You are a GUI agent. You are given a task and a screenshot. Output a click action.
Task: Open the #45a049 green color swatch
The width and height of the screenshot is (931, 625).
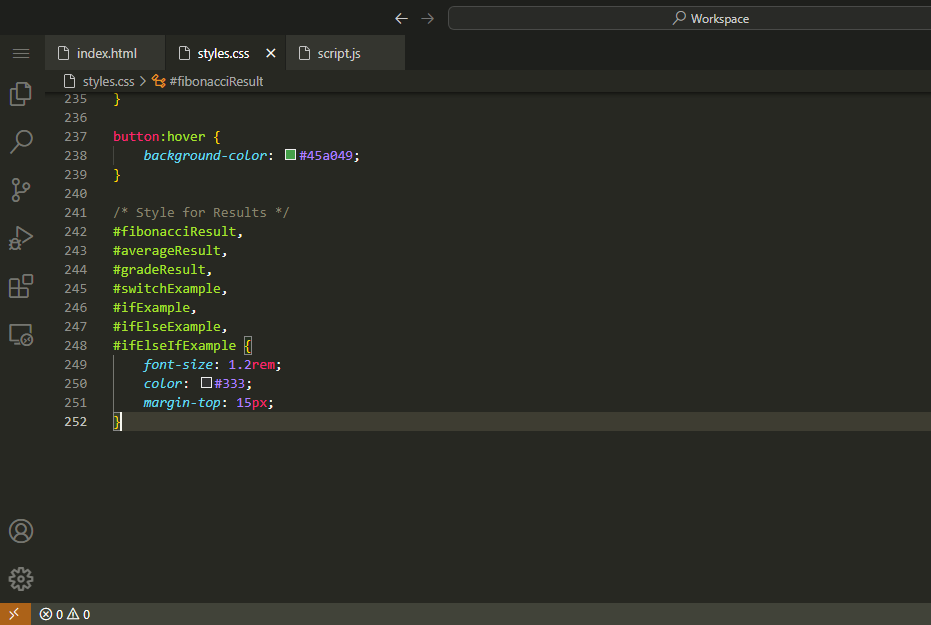coord(290,155)
